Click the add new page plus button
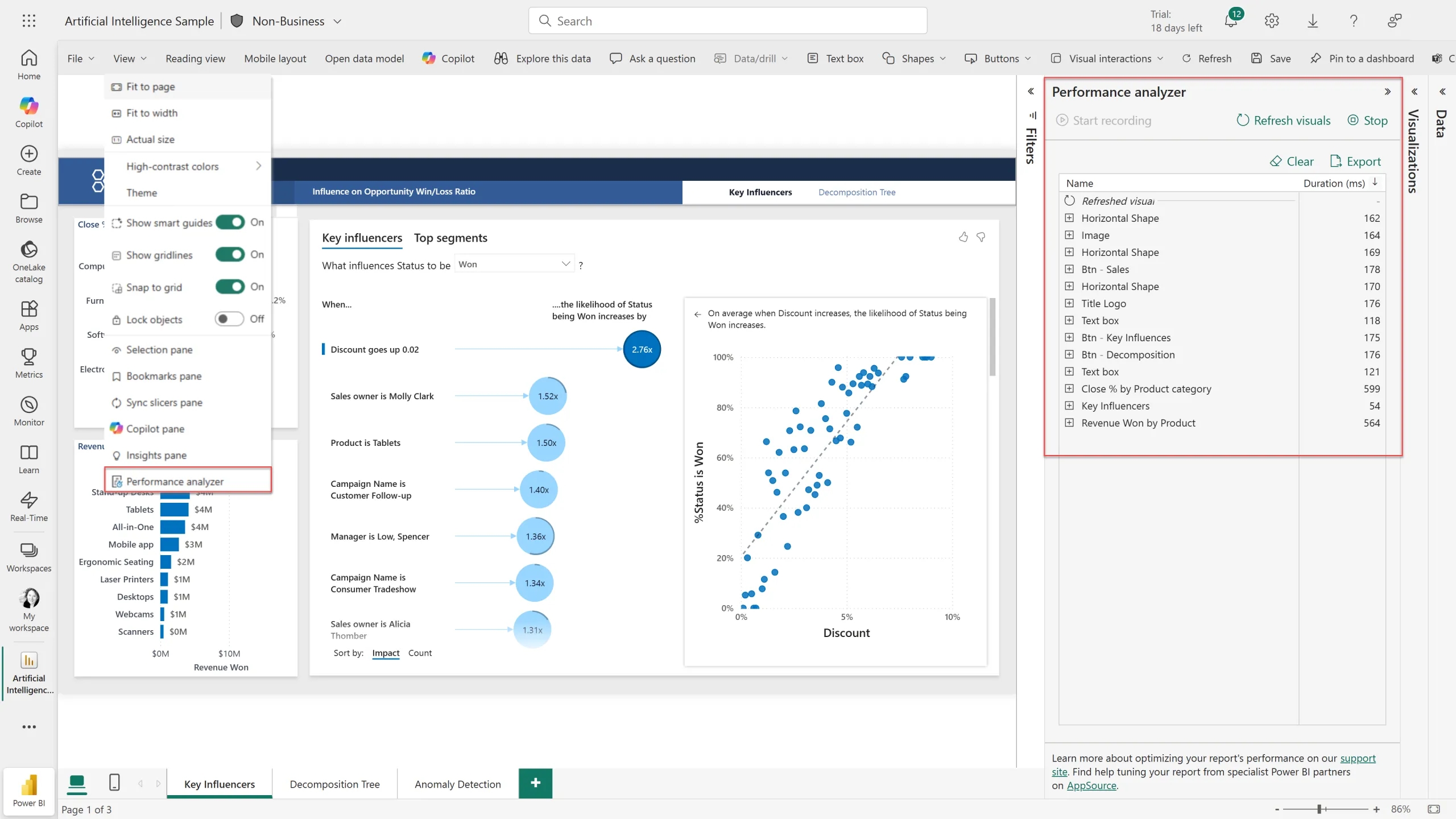Viewport: 1456px width, 819px height. pyautogui.click(x=535, y=783)
